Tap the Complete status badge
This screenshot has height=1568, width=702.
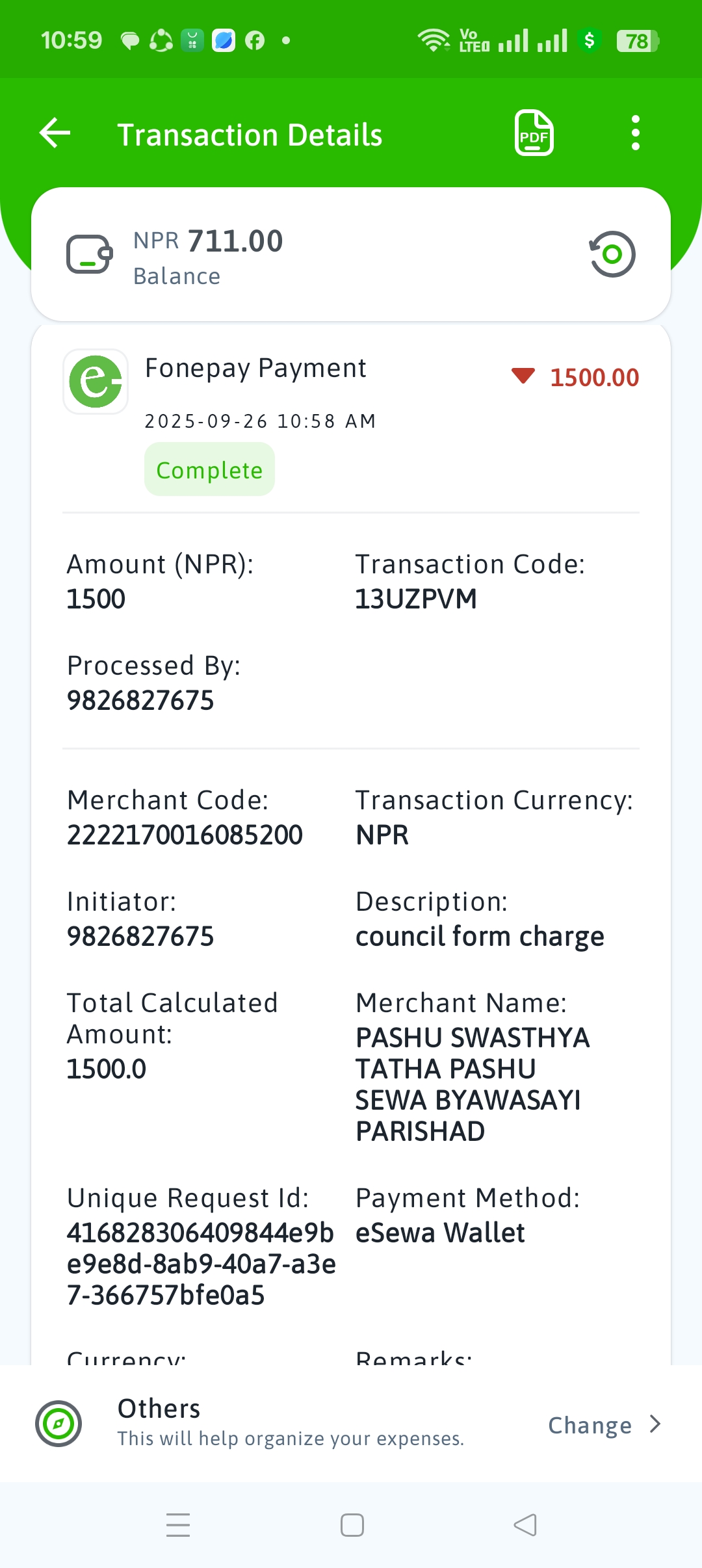[x=209, y=469]
